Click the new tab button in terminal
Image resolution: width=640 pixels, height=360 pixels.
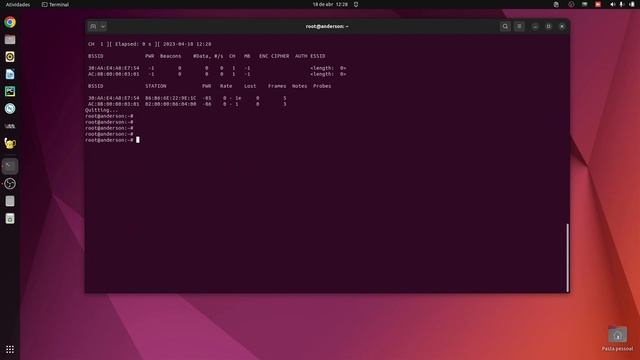coord(93,27)
